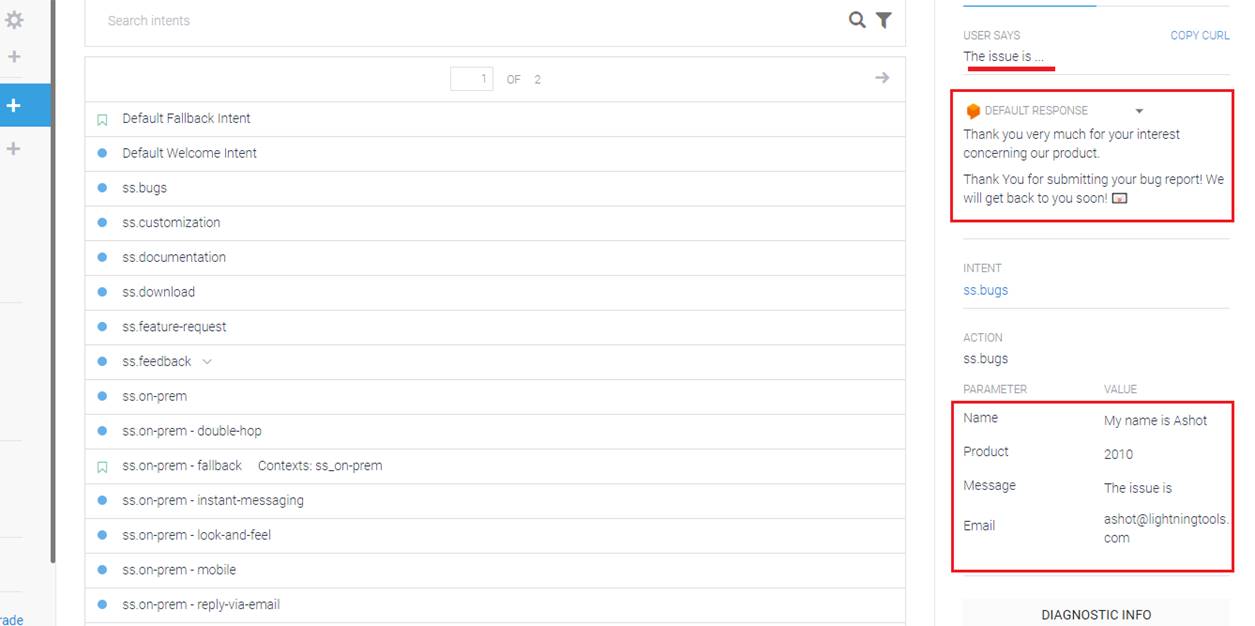Select the ss.on-prem - reply-via-email intent
The width and height of the screenshot is (1255, 626).
(201, 604)
